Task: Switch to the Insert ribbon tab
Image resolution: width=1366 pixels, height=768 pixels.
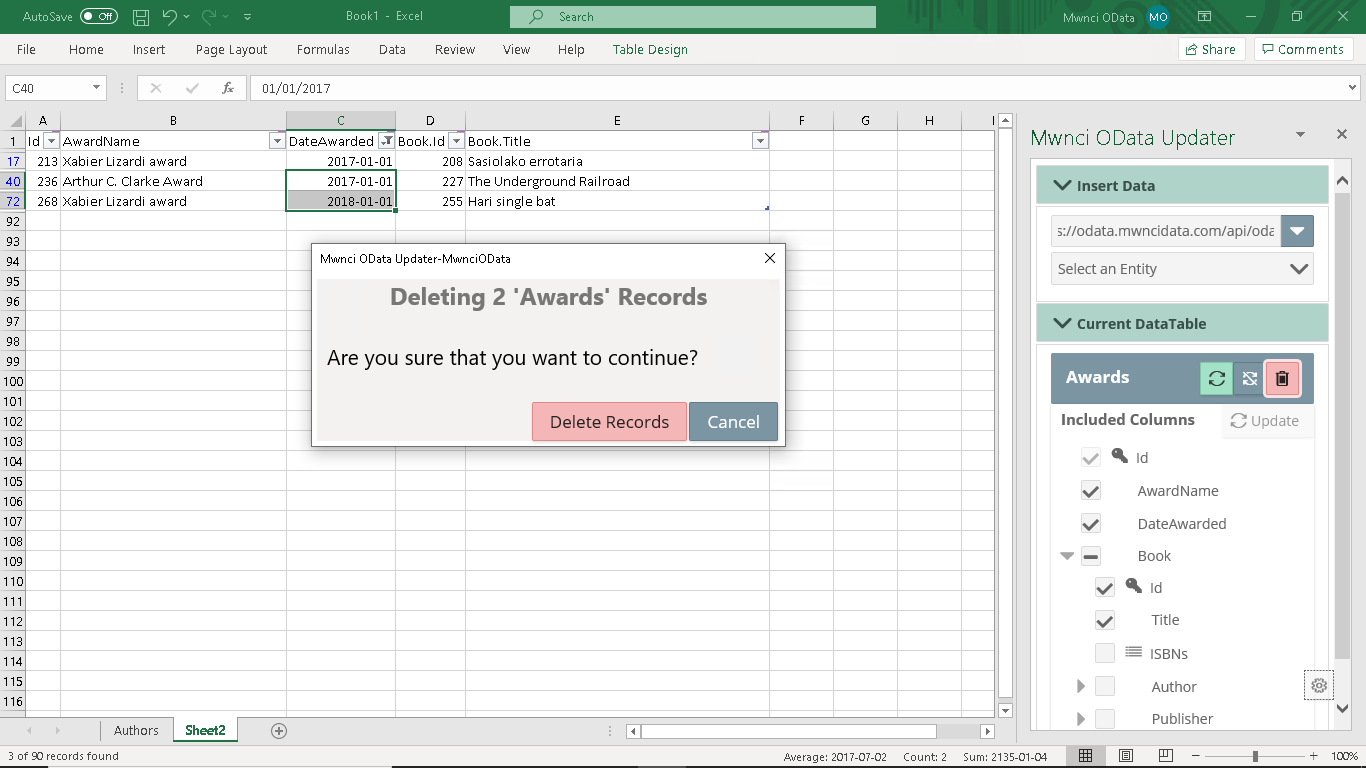Action: (149, 49)
